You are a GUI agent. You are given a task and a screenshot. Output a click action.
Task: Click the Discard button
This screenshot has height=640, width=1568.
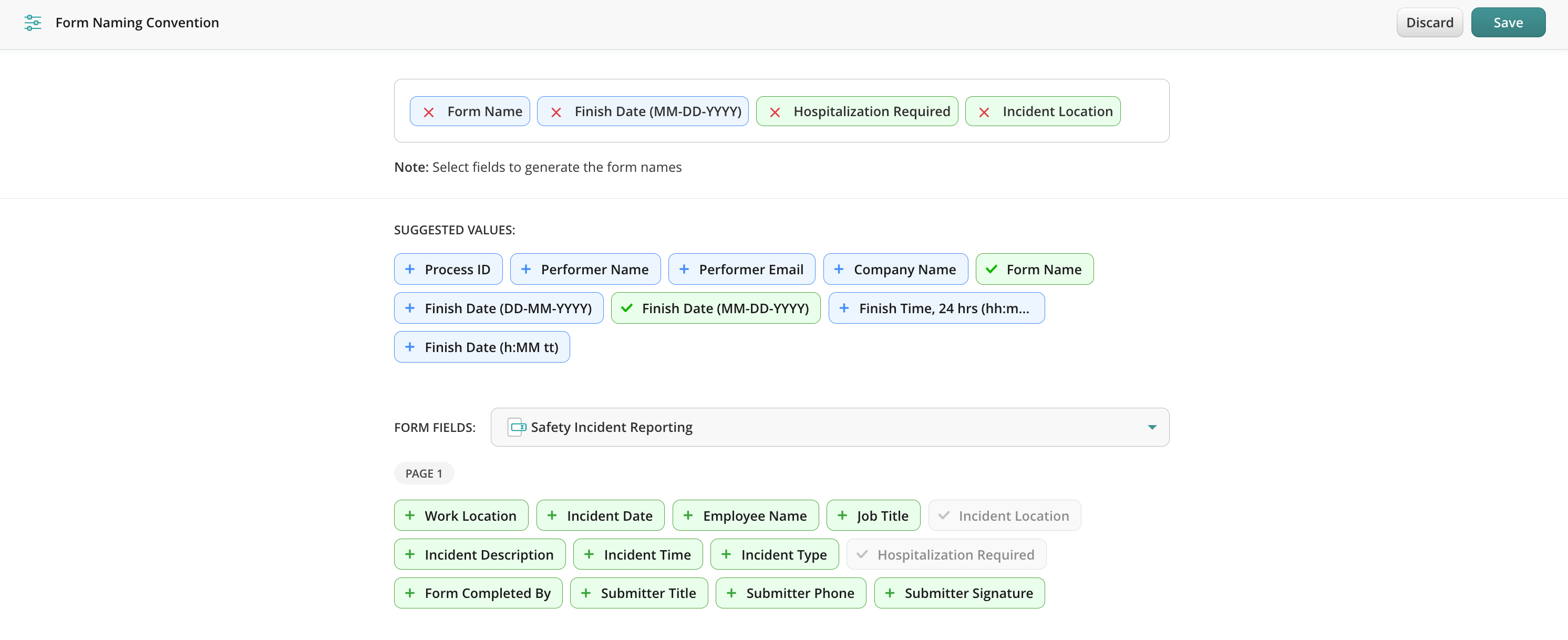[1429, 23]
